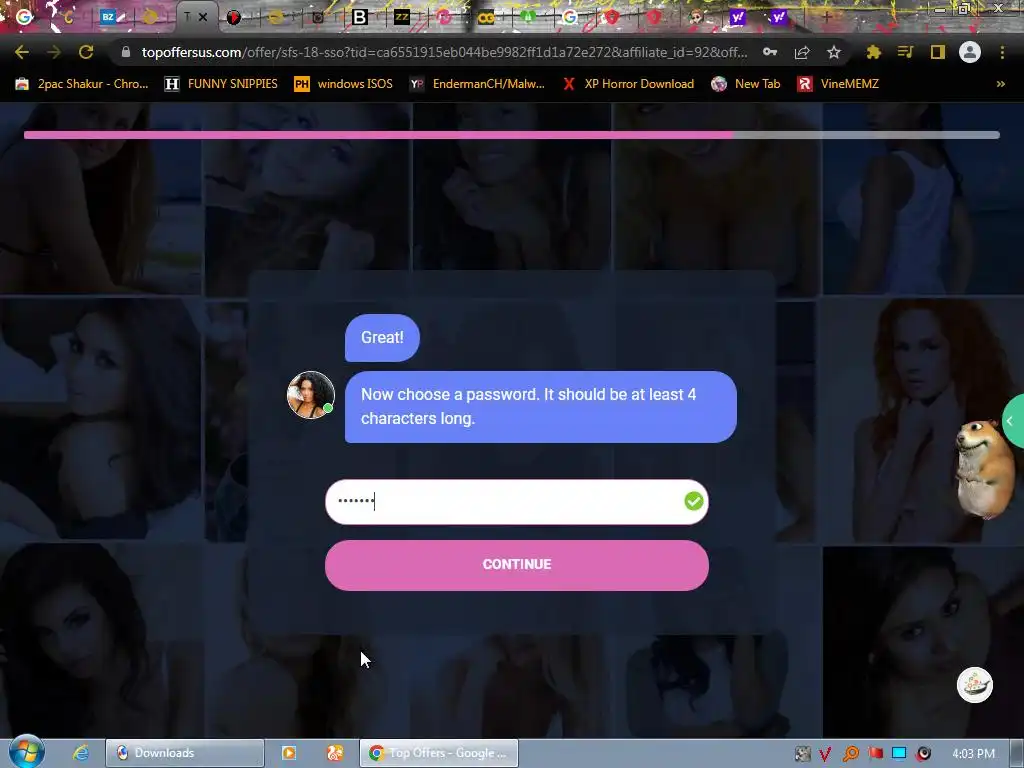Click the red V tray icon
The height and width of the screenshot is (768, 1024).
825,754
